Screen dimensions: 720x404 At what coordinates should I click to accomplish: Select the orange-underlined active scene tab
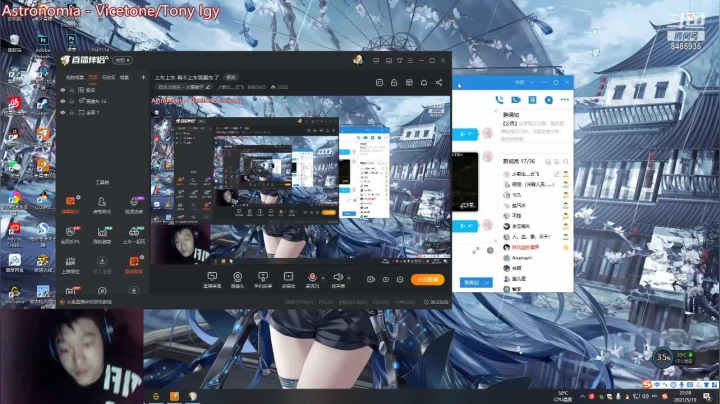pyautogui.click(x=93, y=78)
